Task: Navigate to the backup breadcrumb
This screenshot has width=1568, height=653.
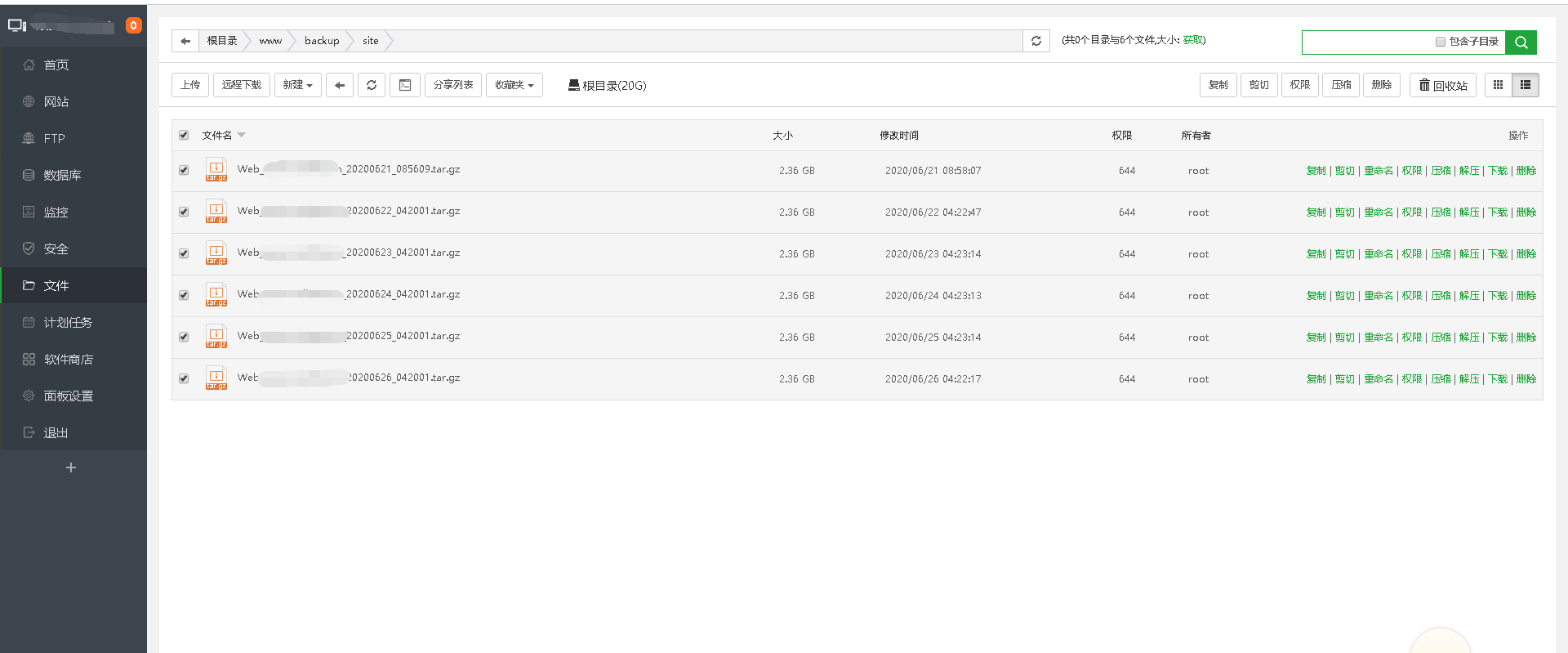Action: 322,41
